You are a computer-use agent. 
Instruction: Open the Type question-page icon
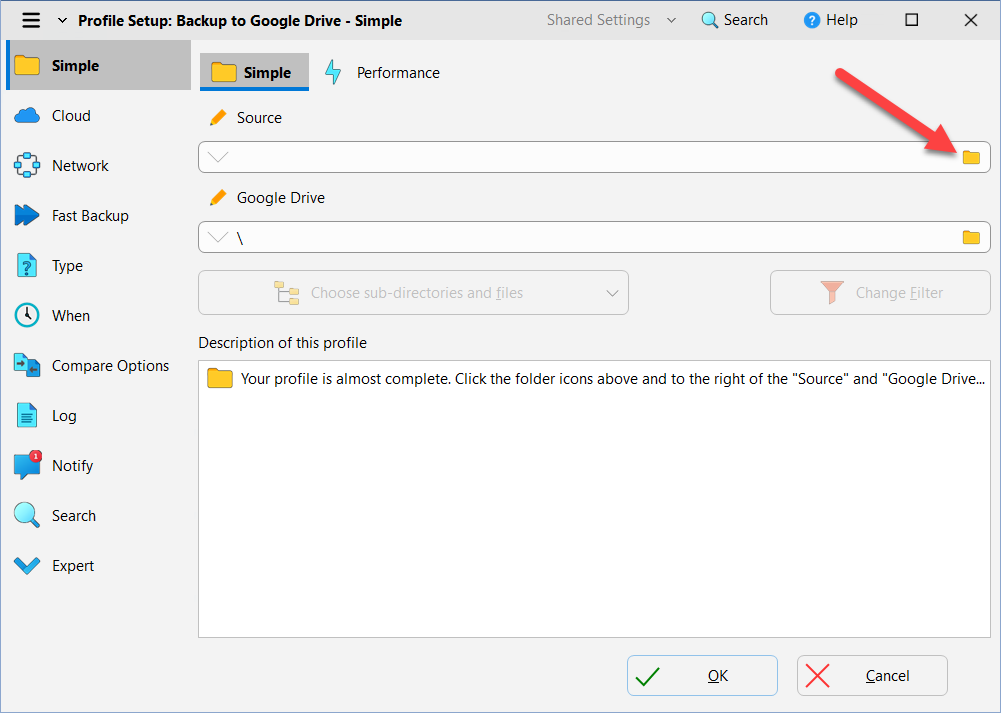click(27, 266)
